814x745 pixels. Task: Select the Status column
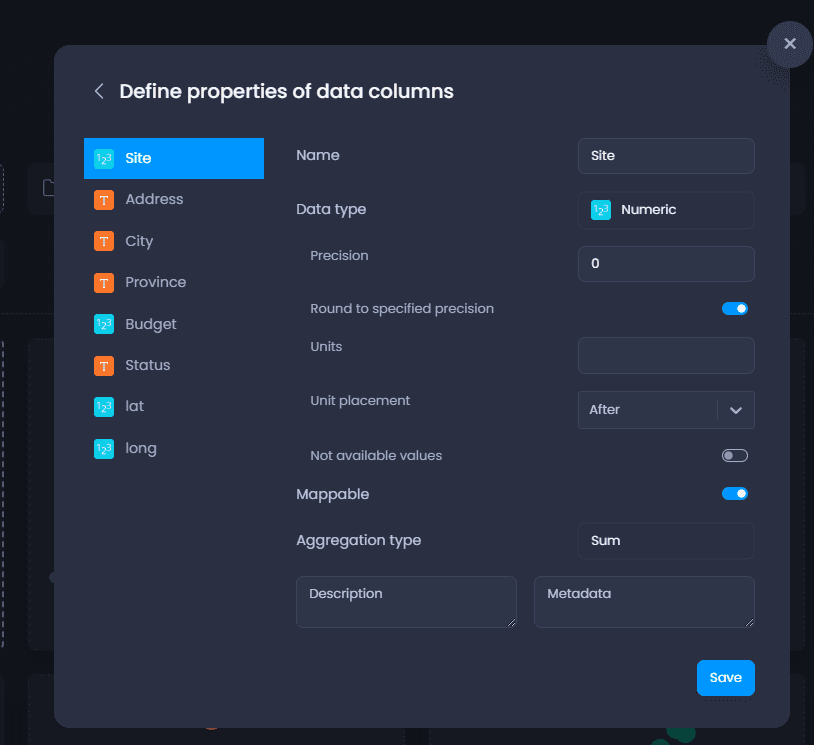[x=174, y=365]
